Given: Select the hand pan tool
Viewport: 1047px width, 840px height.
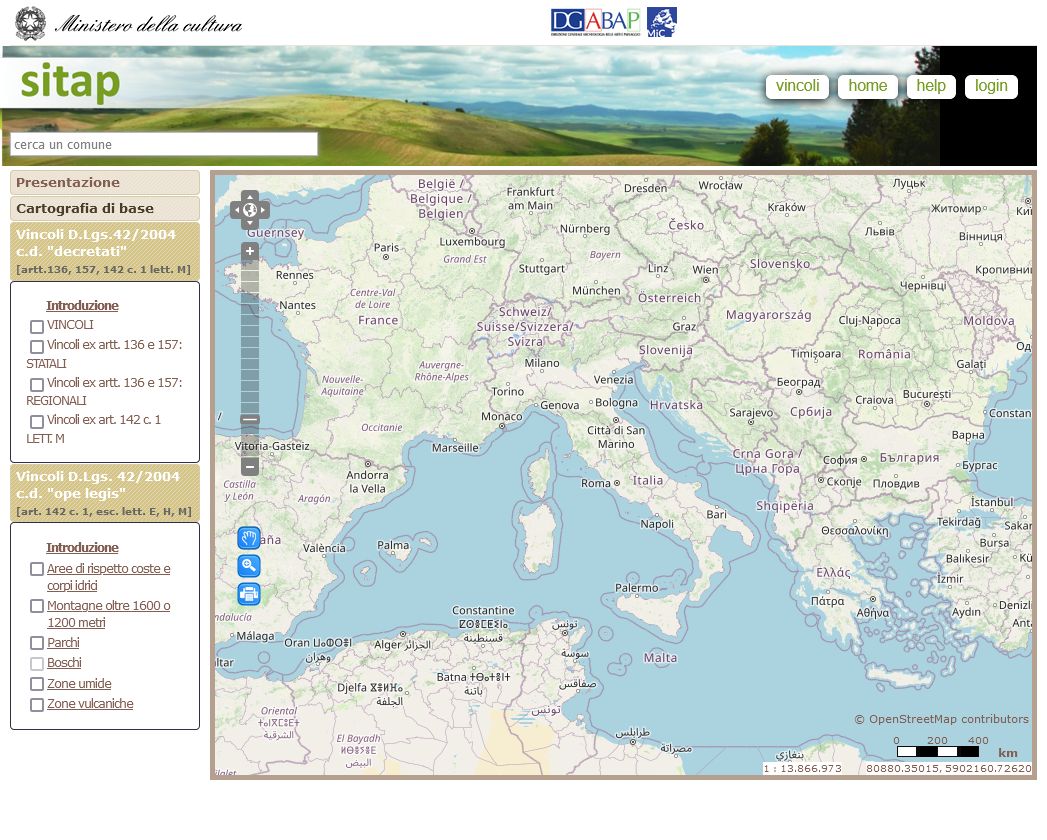Looking at the screenshot, I should (249, 538).
